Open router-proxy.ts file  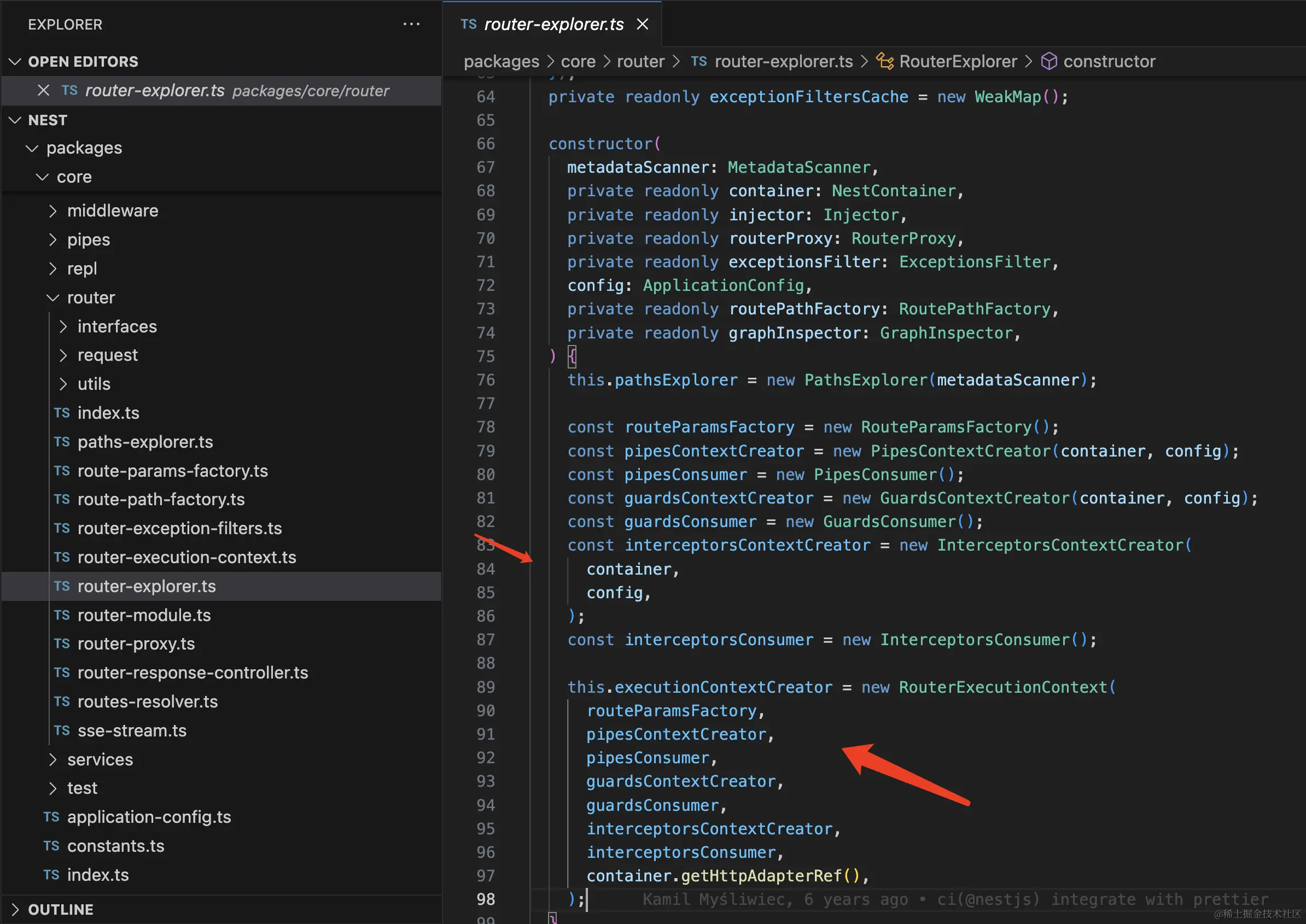(136, 644)
